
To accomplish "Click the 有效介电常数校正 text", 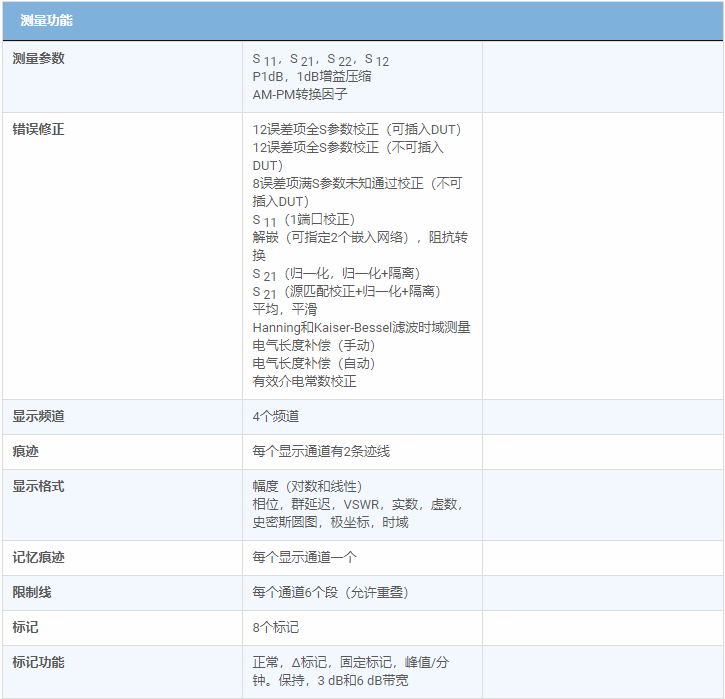I will coord(304,381).
